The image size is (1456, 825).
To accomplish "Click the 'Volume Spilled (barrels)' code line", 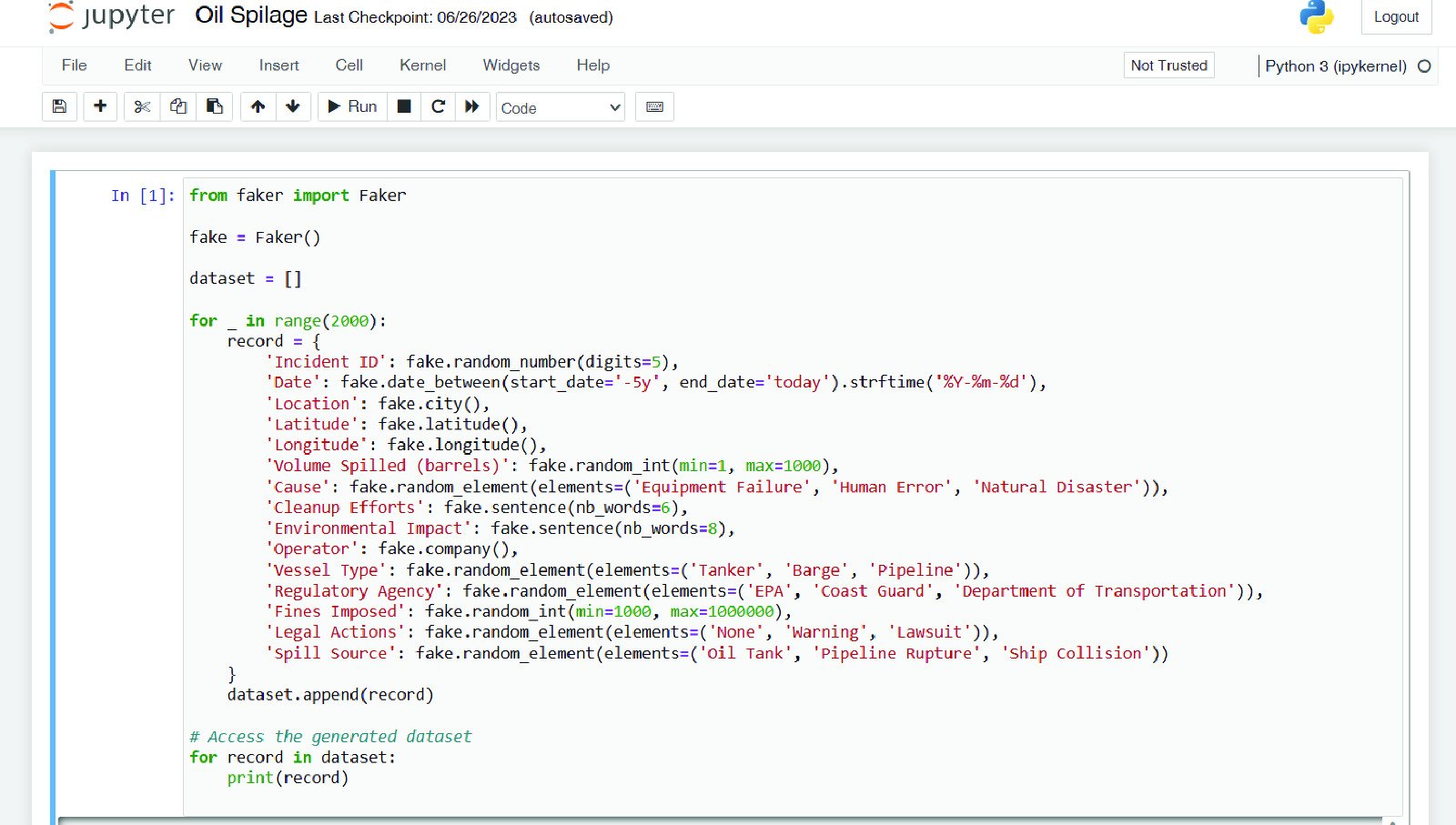I will coord(551,466).
